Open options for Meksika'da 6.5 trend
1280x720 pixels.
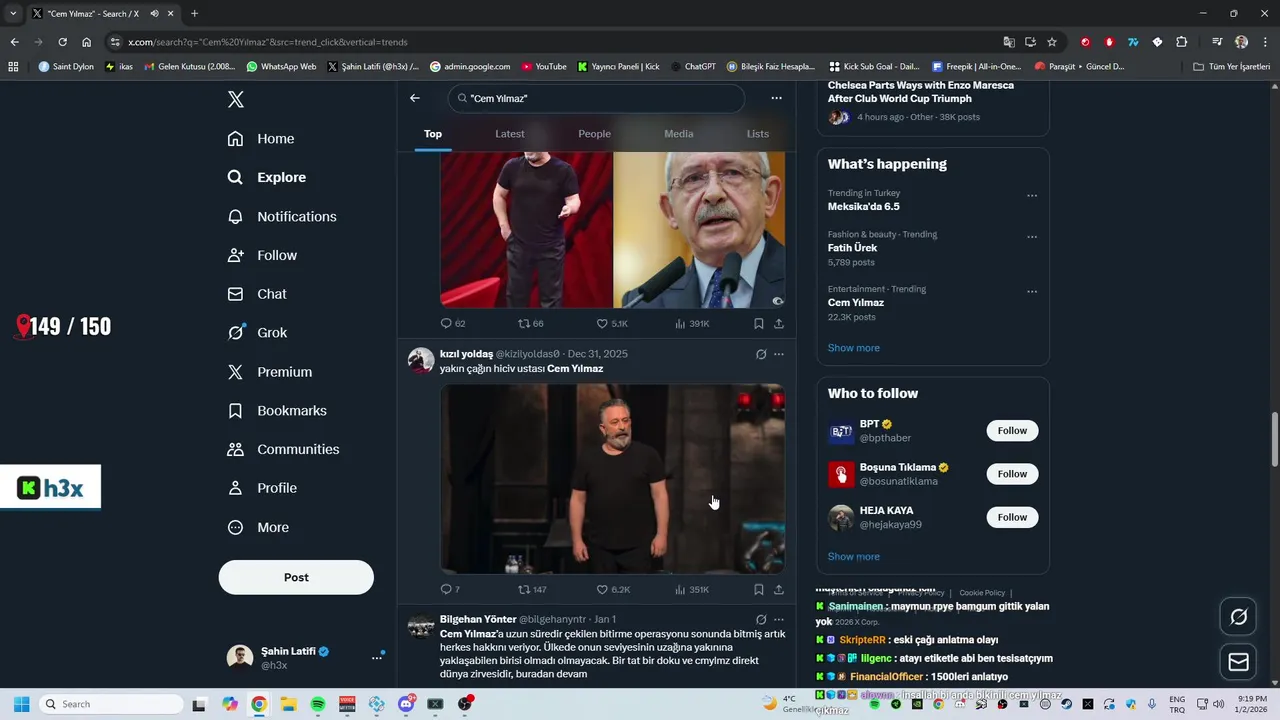point(1032,196)
